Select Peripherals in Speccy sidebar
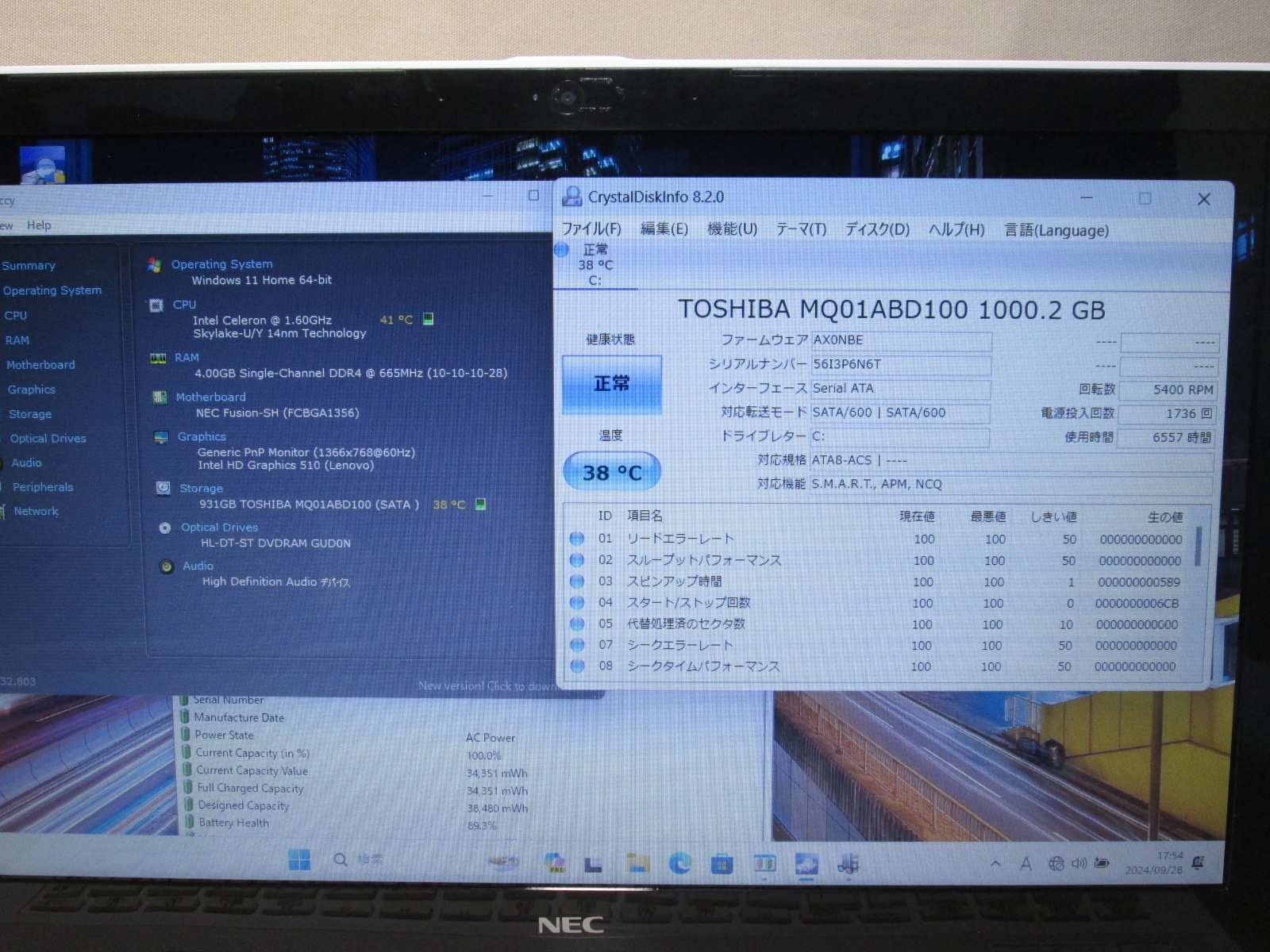The height and width of the screenshot is (952, 1270). [43, 487]
